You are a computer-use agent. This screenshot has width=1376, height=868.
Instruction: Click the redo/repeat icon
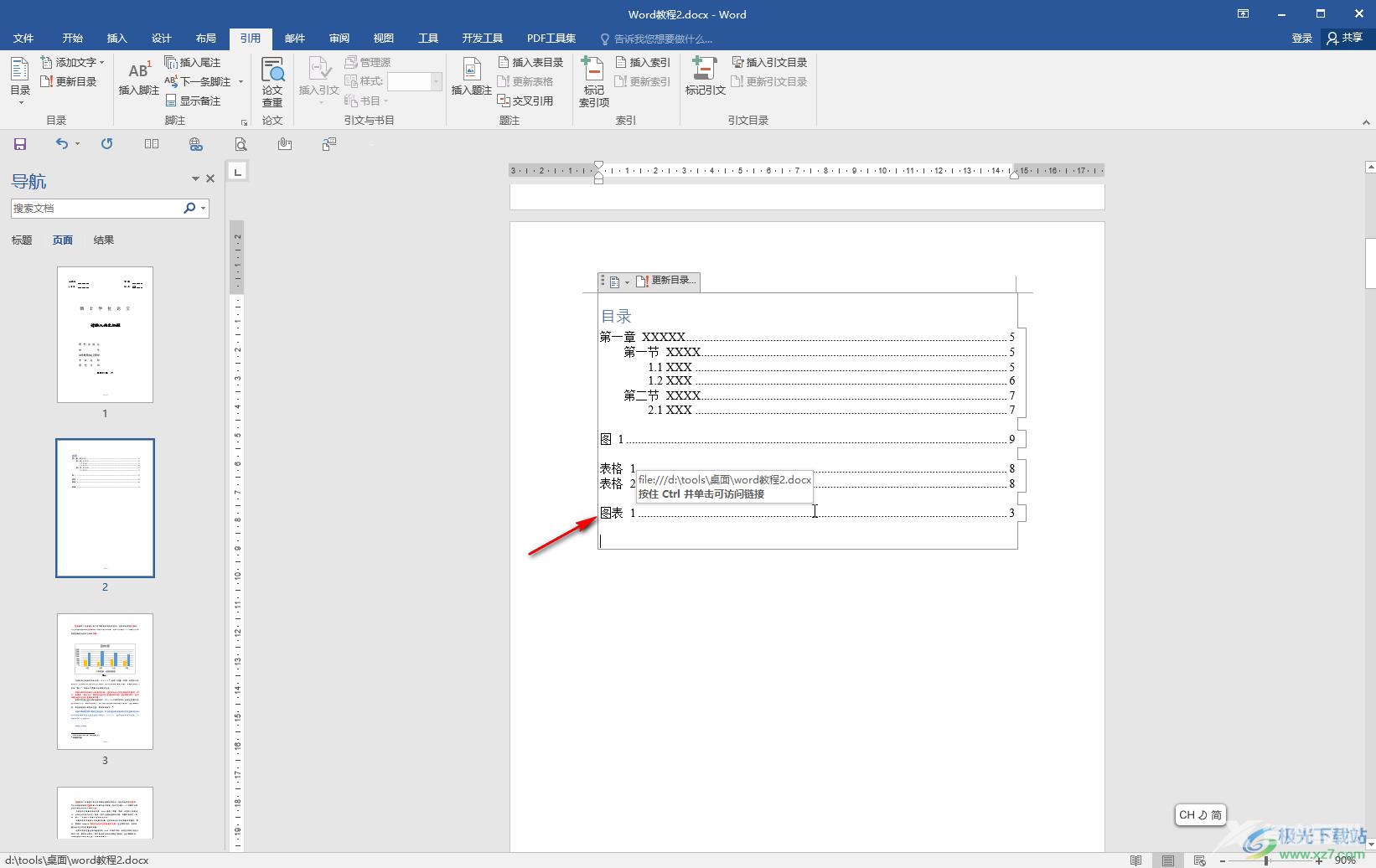106,144
